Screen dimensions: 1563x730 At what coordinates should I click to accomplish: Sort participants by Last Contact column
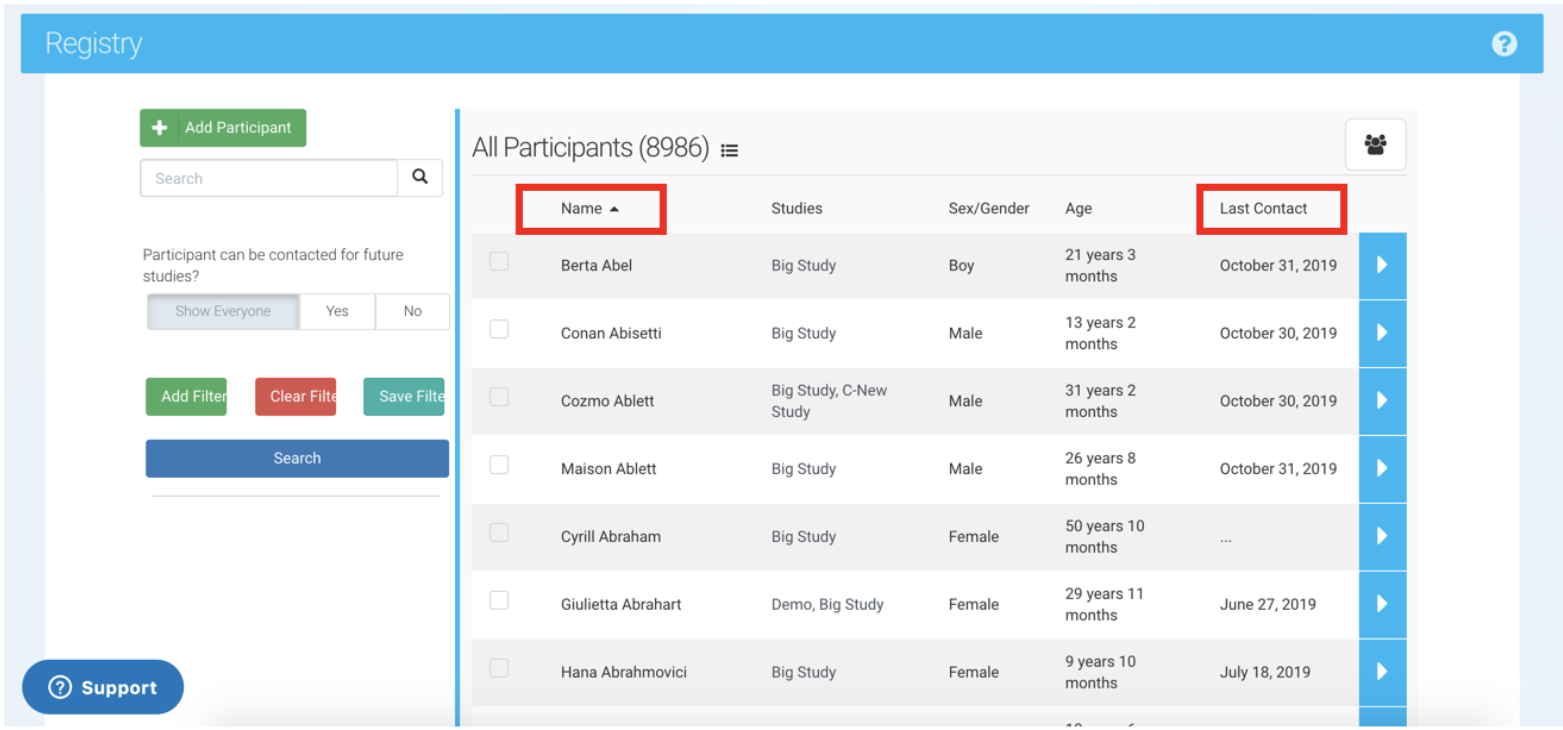pyautogui.click(x=1263, y=209)
